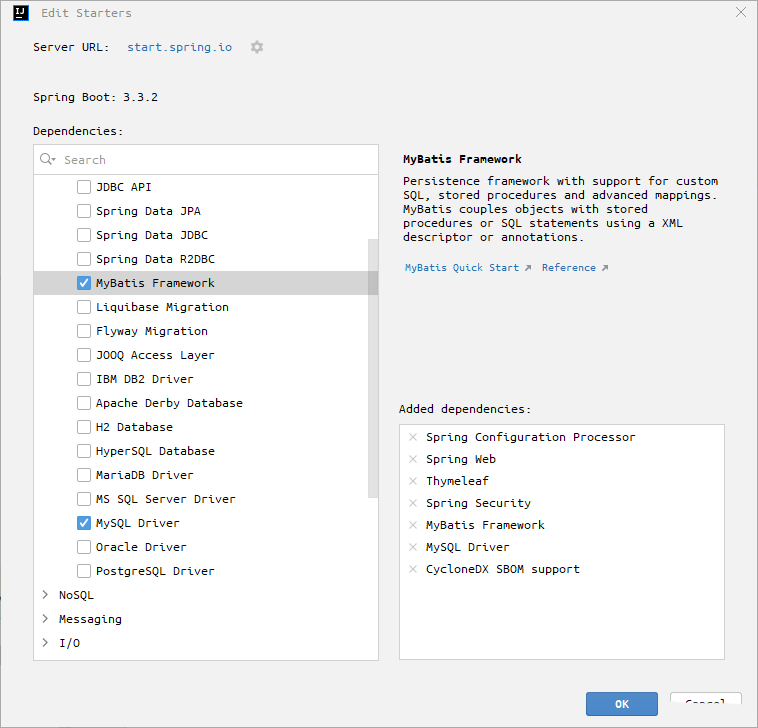758x728 pixels.
Task: Select Spring Security in added dependencies
Action: (478, 503)
